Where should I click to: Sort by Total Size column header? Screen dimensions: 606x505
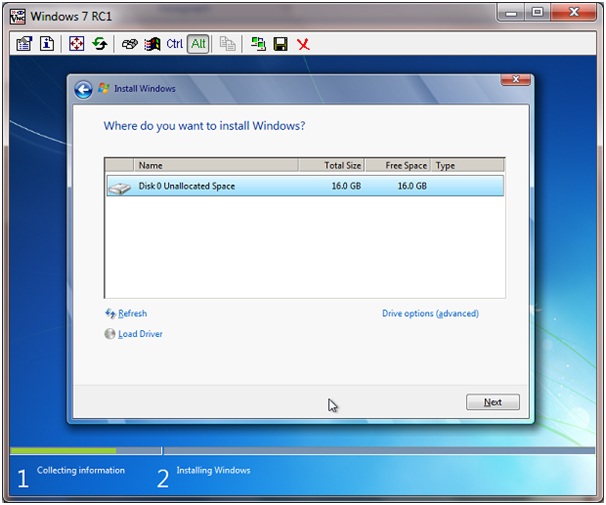[331, 165]
